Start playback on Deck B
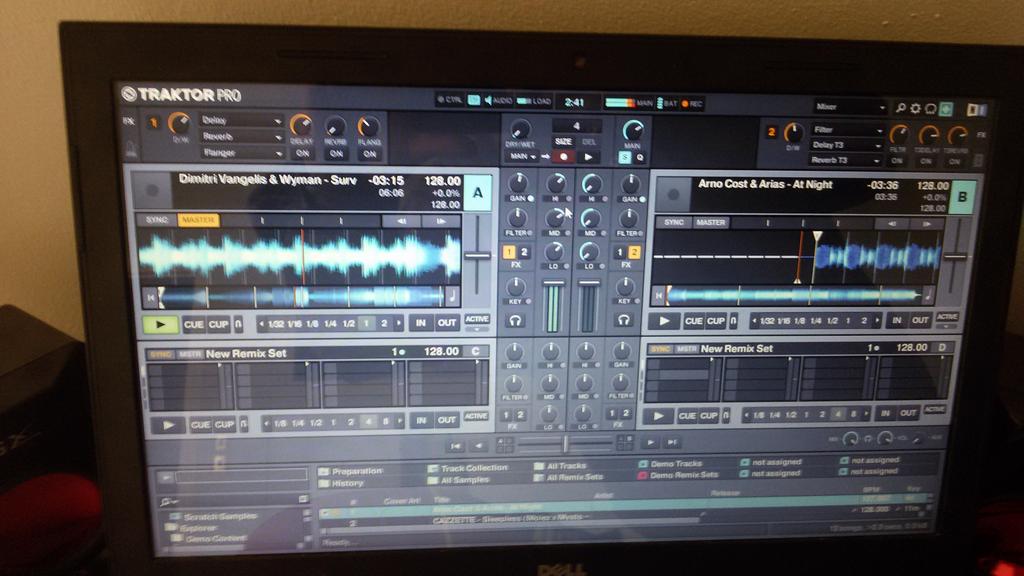 664,321
